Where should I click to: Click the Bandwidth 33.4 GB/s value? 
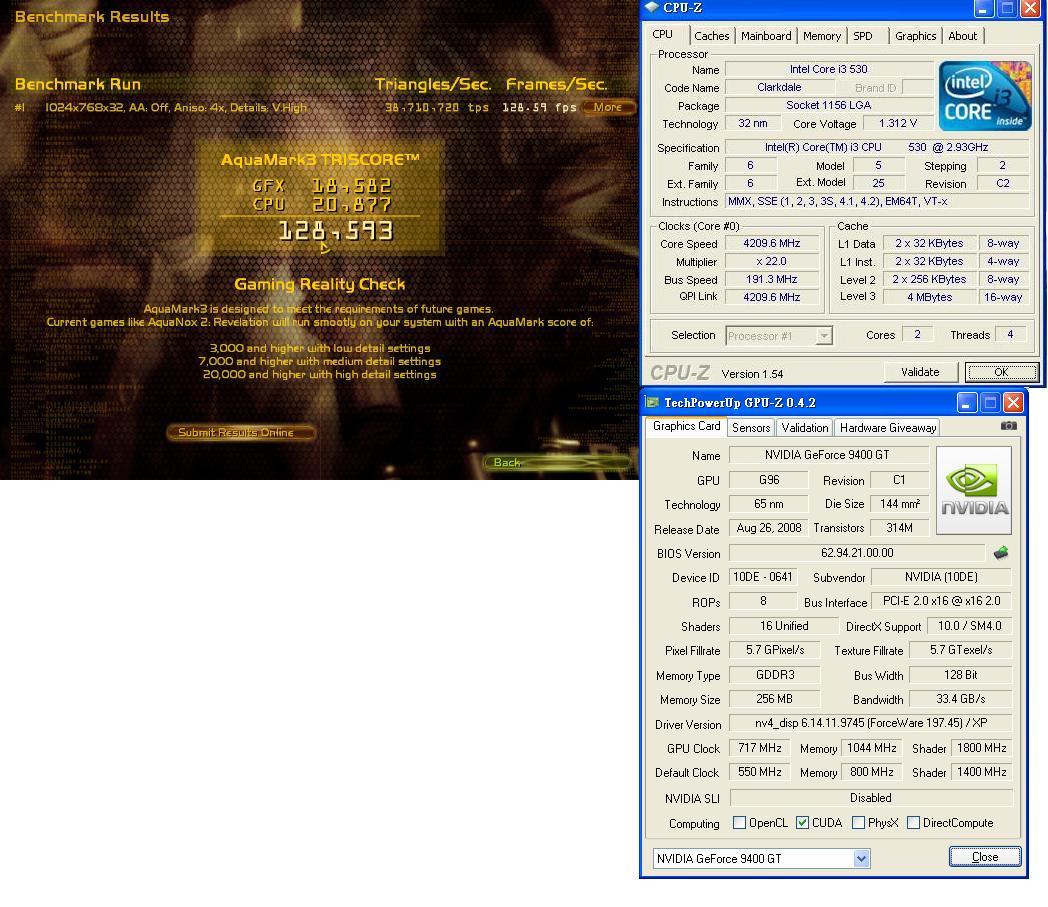coord(960,699)
